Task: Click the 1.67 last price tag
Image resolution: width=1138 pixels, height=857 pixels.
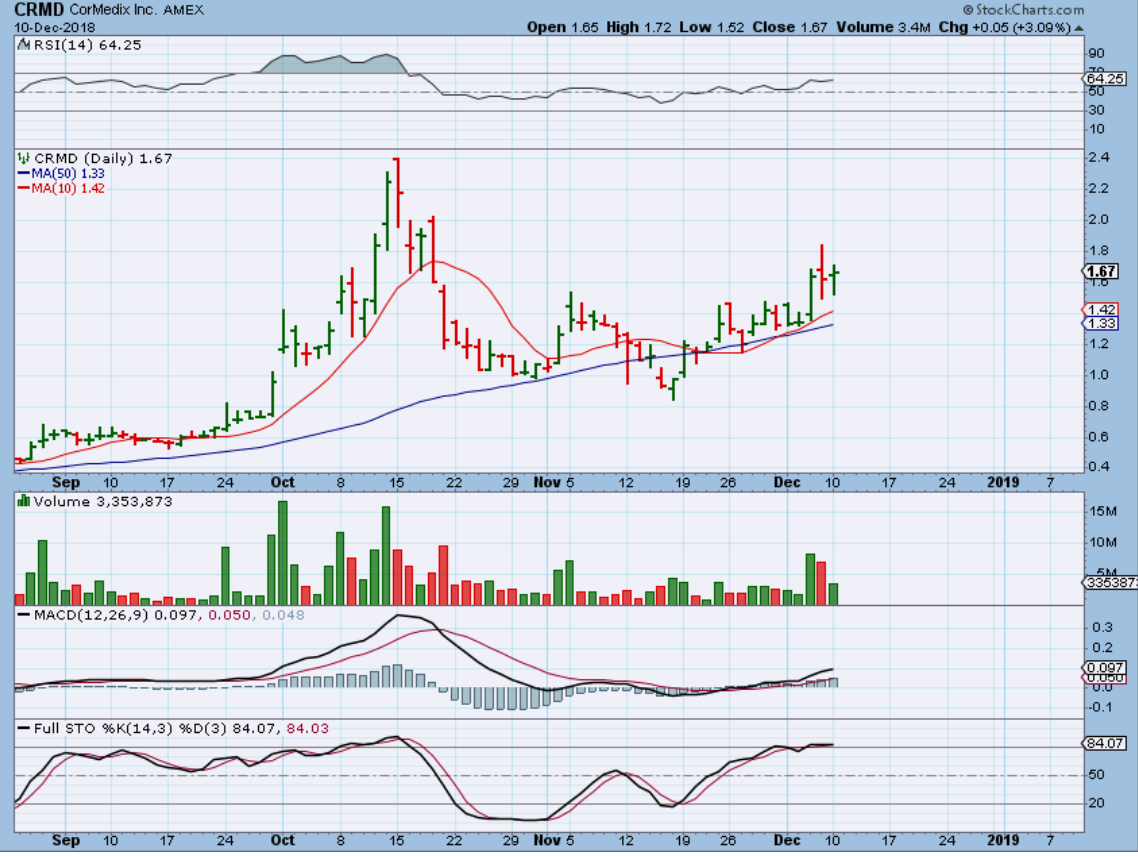Action: coord(1102,271)
